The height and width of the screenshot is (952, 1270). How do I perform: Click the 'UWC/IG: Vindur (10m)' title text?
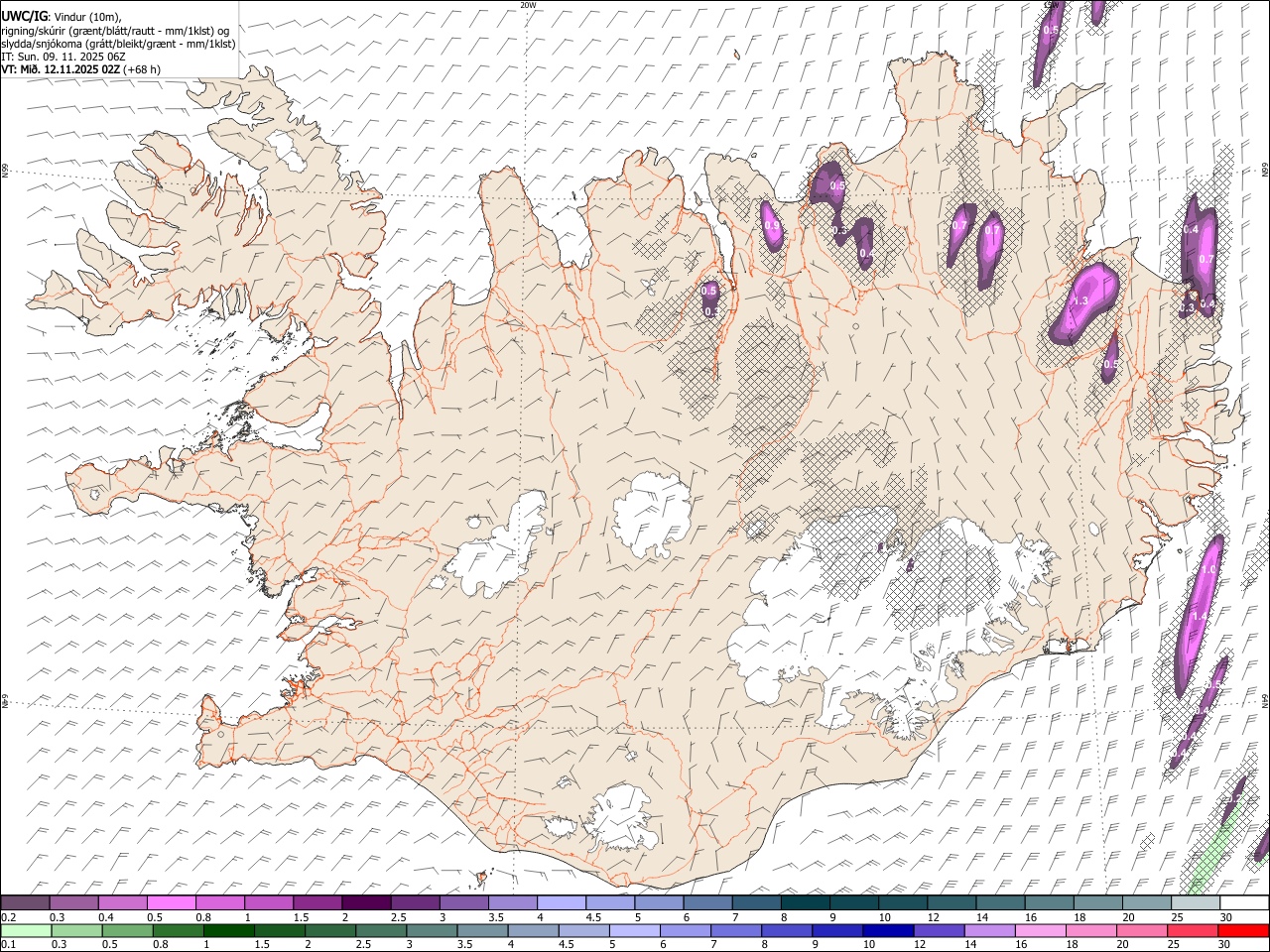(62, 17)
